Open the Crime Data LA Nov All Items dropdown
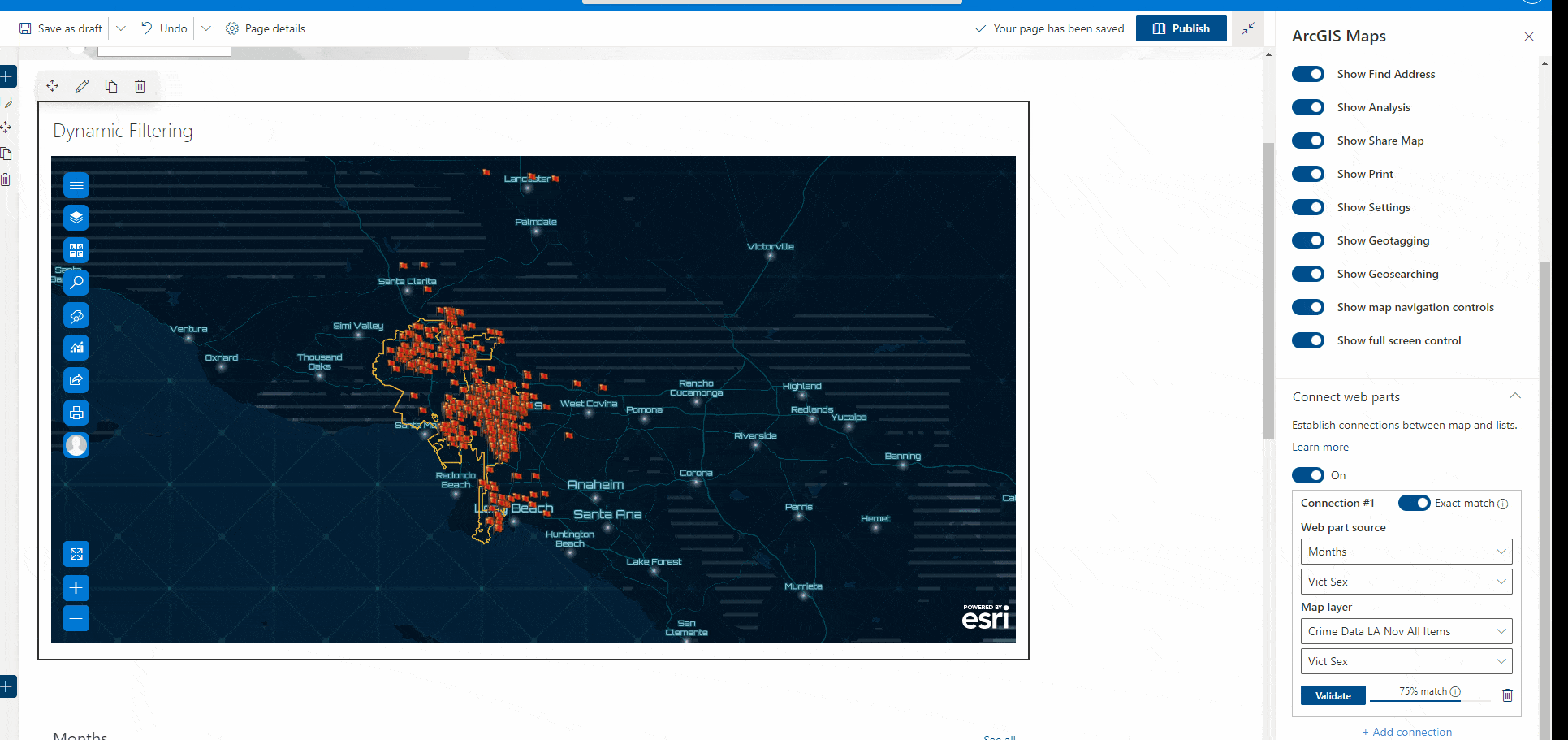Image resolution: width=1568 pixels, height=740 pixels. (x=1406, y=631)
